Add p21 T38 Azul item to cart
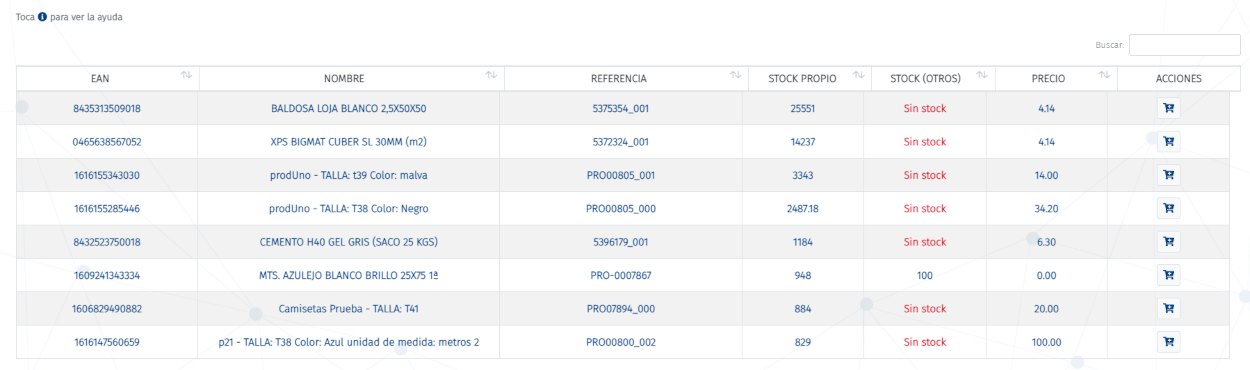 [x=1167, y=341]
